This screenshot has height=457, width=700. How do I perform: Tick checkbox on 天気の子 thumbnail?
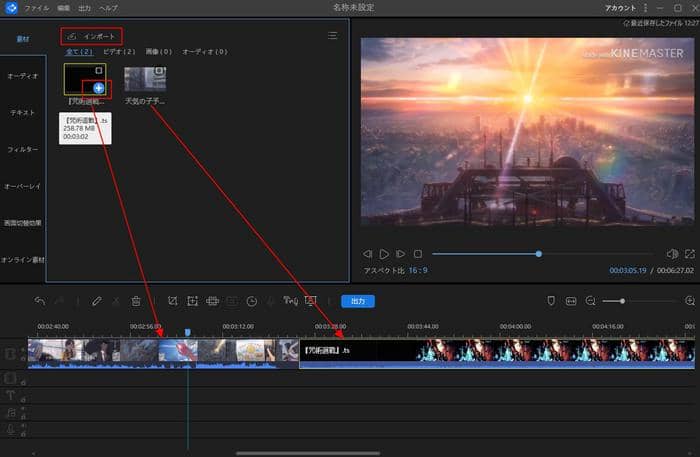coord(158,71)
